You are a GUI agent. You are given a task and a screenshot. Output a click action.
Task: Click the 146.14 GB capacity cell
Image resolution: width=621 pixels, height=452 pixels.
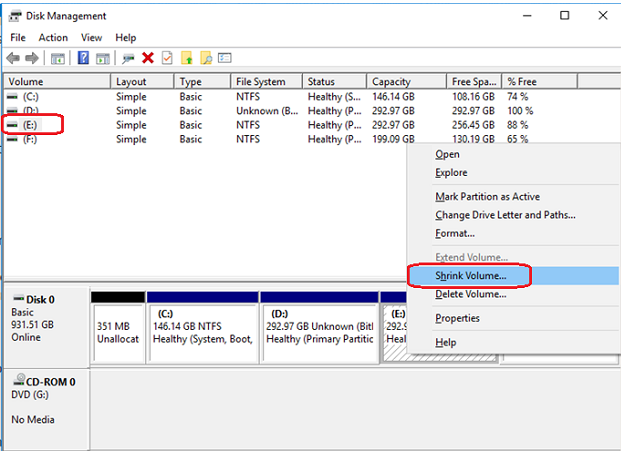click(x=393, y=97)
